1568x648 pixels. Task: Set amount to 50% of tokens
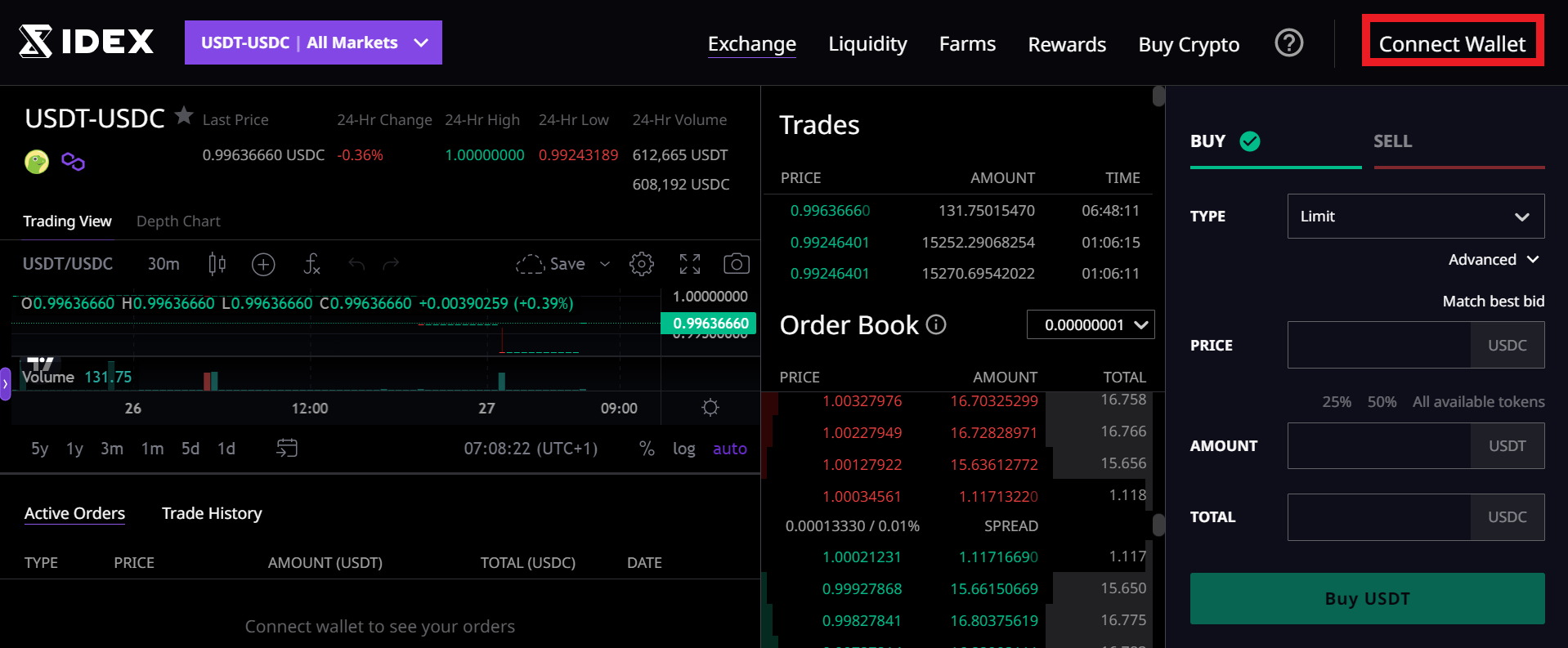(x=1382, y=402)
